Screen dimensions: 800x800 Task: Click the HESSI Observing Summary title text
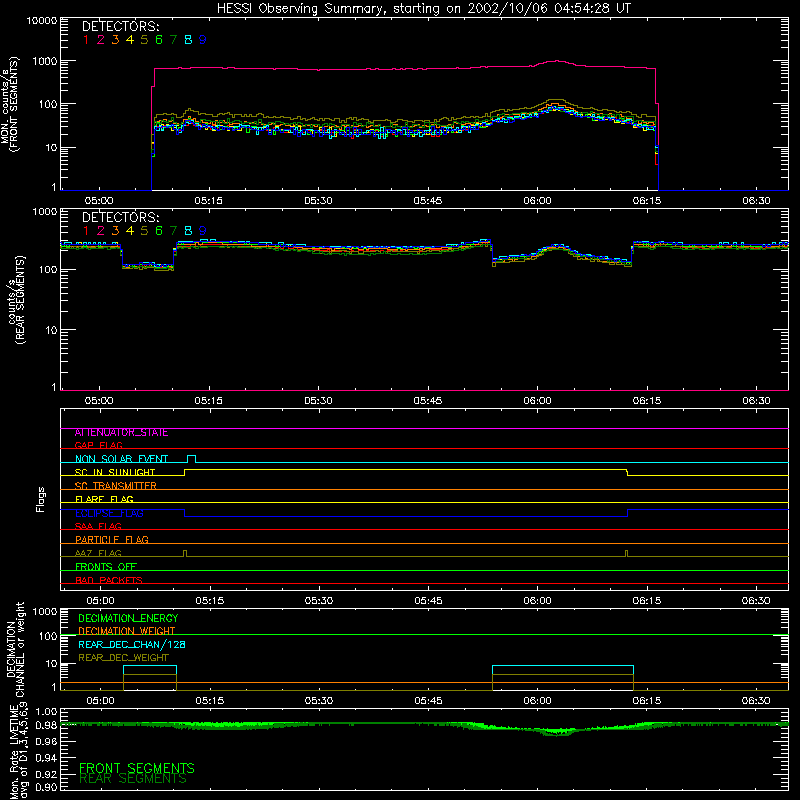pyautogui.click(x=423, y=9)
